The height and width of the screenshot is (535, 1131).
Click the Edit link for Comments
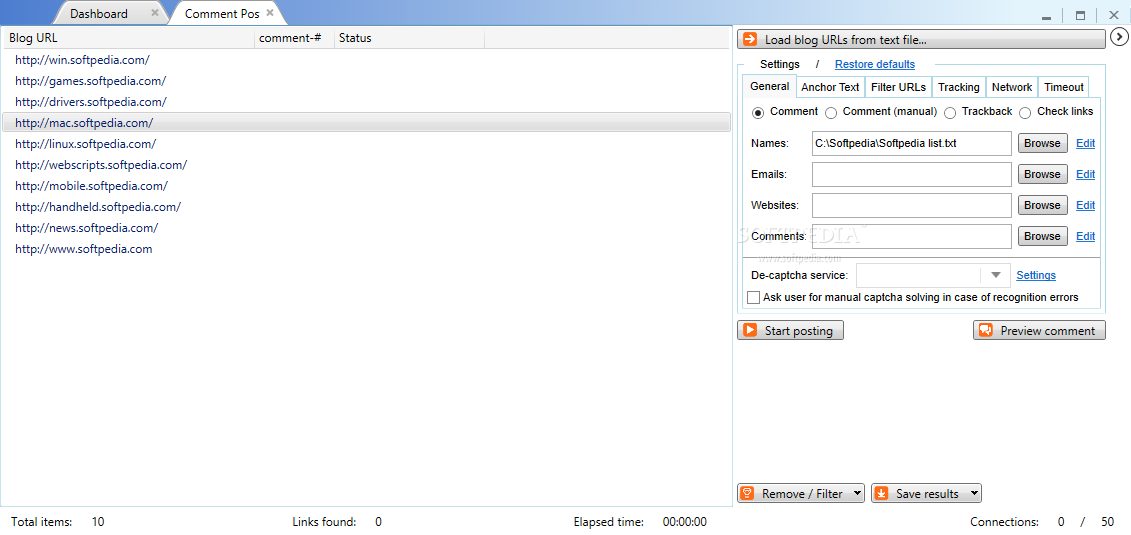point(1086,236)
